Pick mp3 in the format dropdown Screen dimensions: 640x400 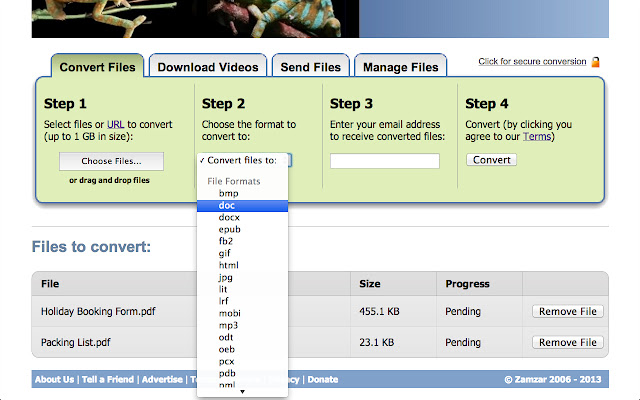pyautogui.click(x=228, y=325)
